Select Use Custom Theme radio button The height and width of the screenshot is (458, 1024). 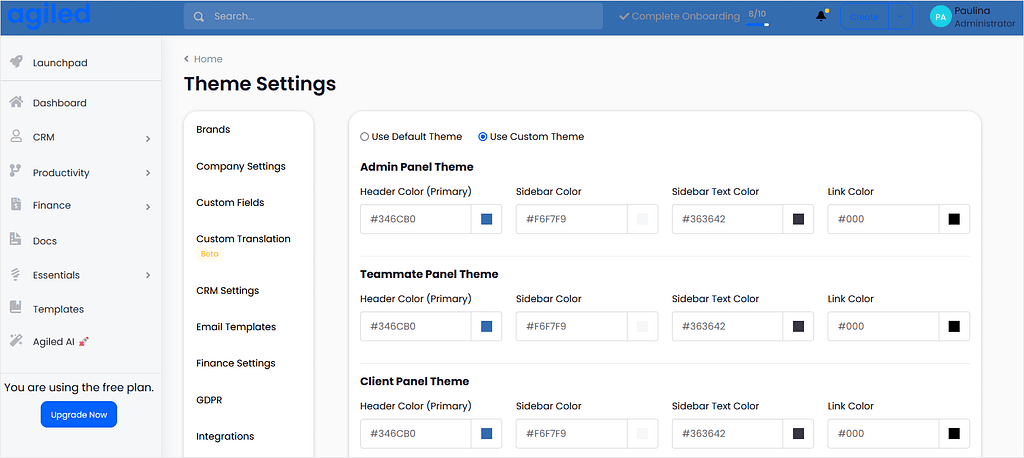[x=483, y=137]
